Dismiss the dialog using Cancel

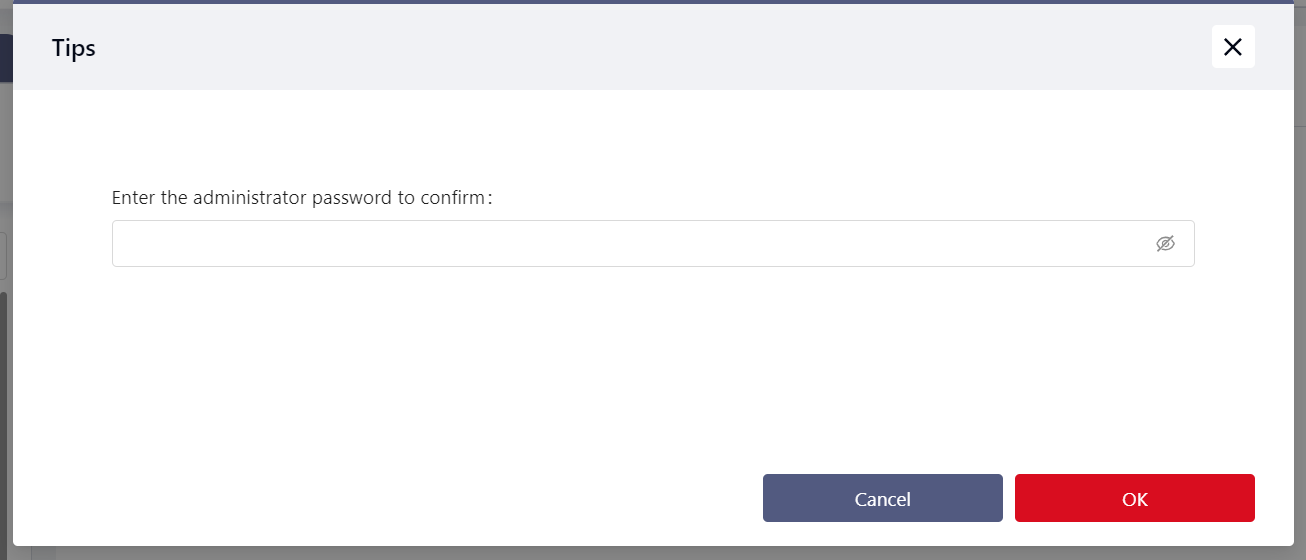click(882, 498)
